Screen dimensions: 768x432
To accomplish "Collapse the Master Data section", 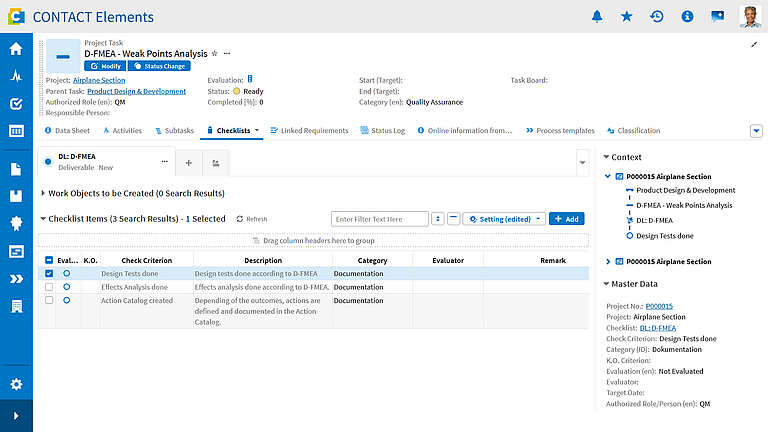I will pyautogui.click(x=606, y=284).
